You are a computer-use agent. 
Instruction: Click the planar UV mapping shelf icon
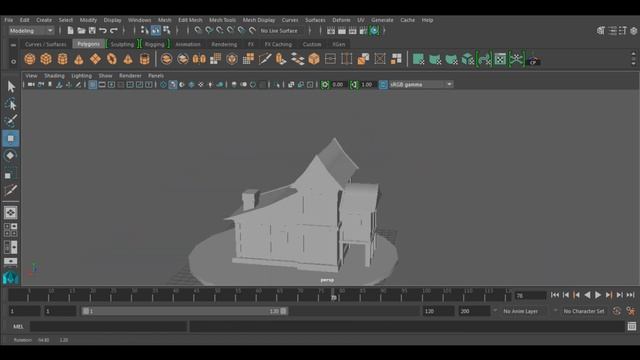click(418, 59)
